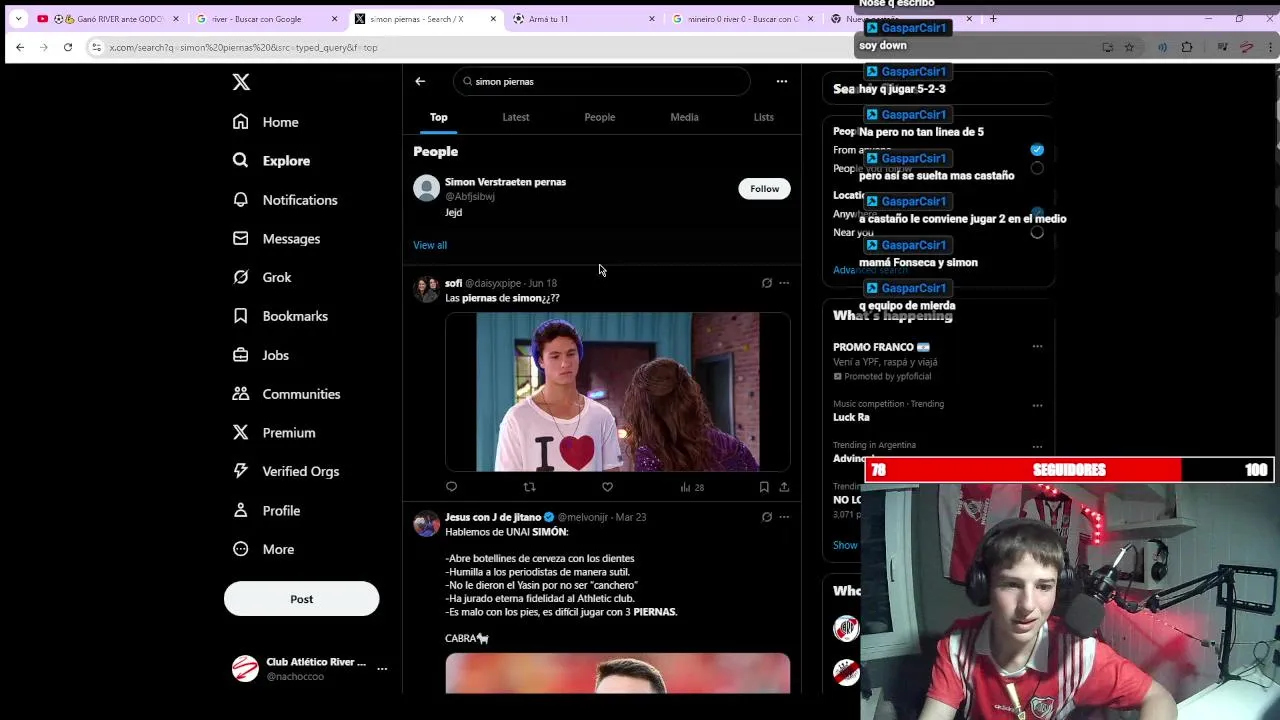
Task: Share sofi's tweet
Action: tap(784, 487)
